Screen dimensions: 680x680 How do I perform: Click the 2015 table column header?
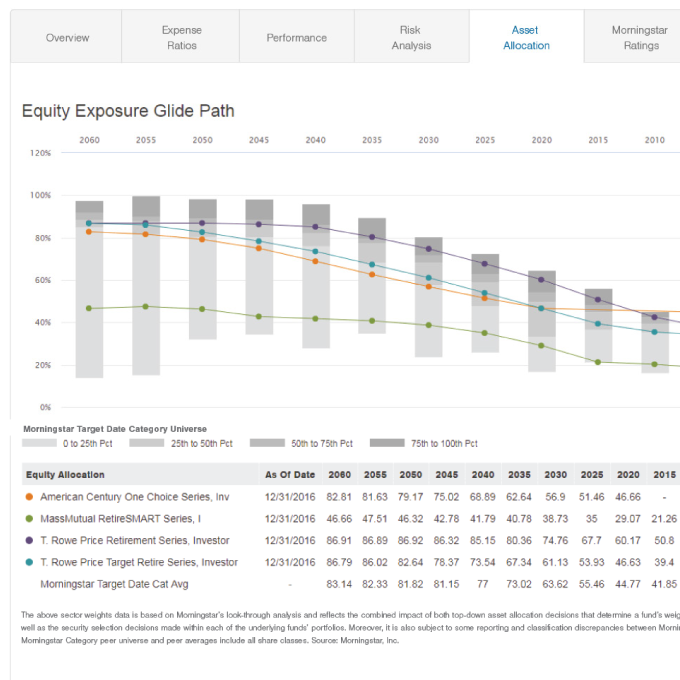[x=664, y=474]
